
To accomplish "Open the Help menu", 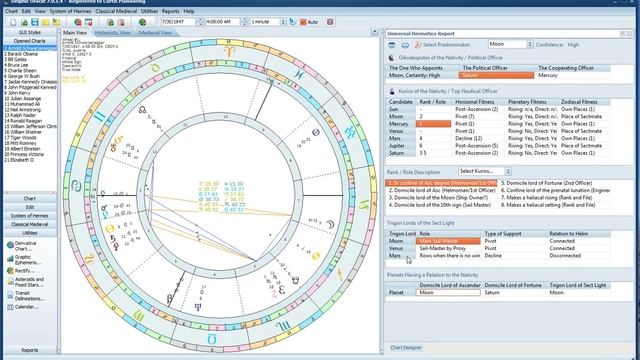I will coord(189,11).
